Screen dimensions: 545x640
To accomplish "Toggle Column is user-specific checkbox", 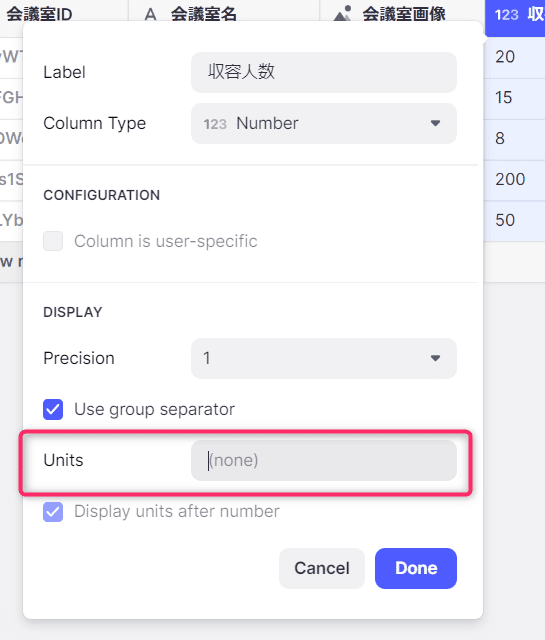I will [53, 241].
